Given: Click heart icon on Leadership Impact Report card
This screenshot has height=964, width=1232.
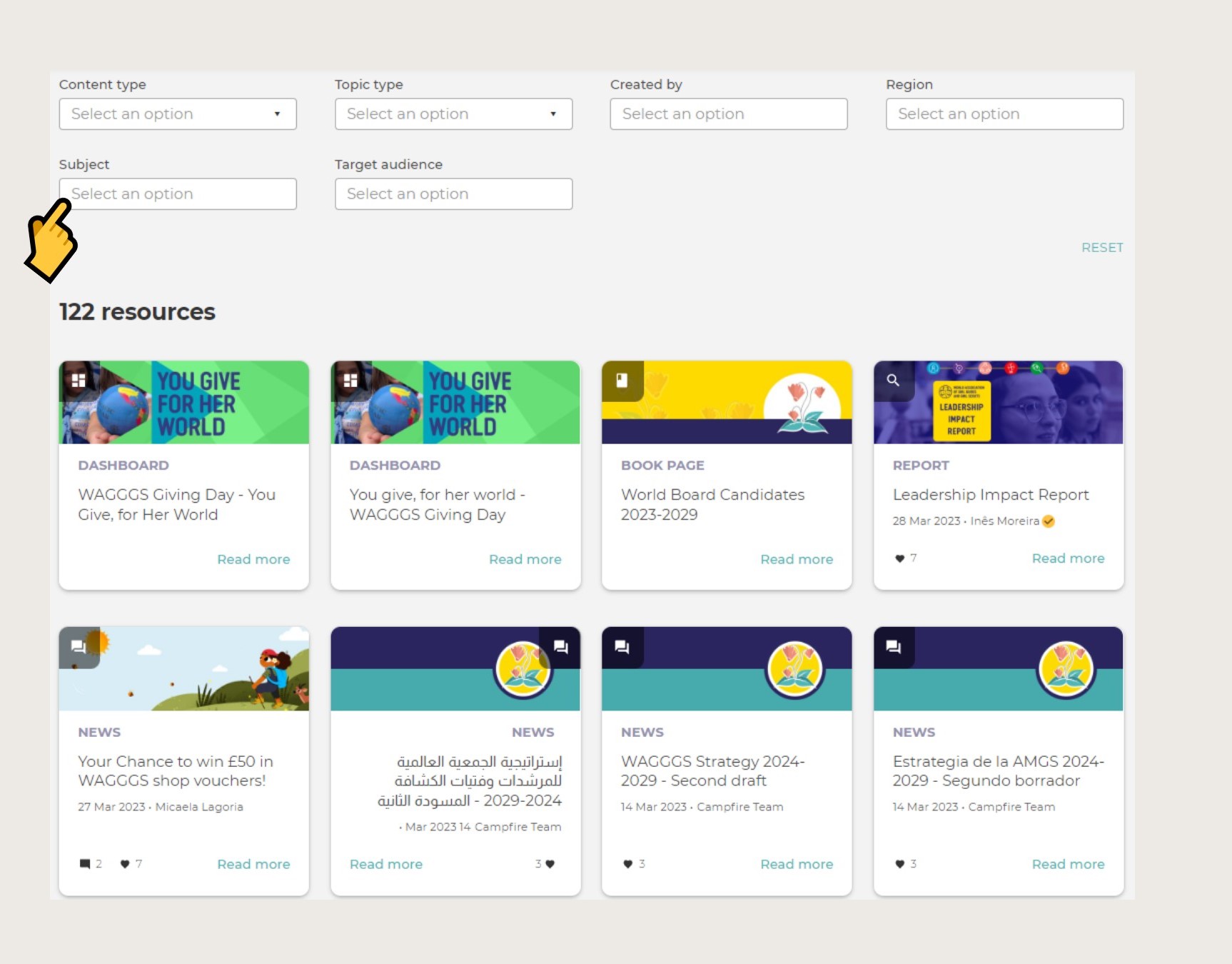Looking at the screenshot, I should tap(900, 558).
